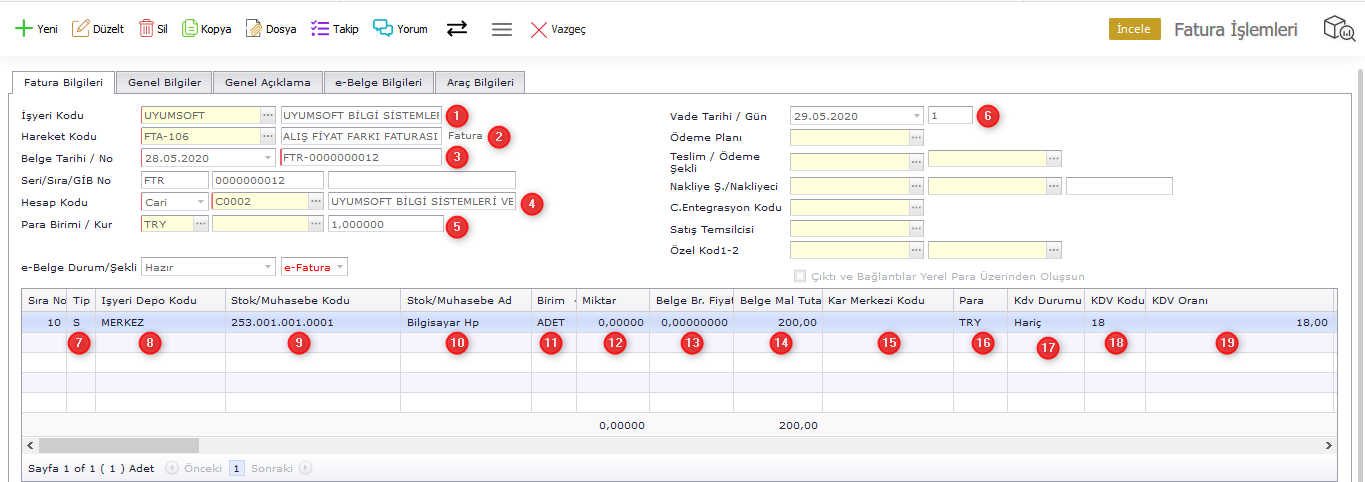1365x482 pixels.
Task: Switch to the e-Belge Bilgileri tab
Action: click(x=378, y=82)
